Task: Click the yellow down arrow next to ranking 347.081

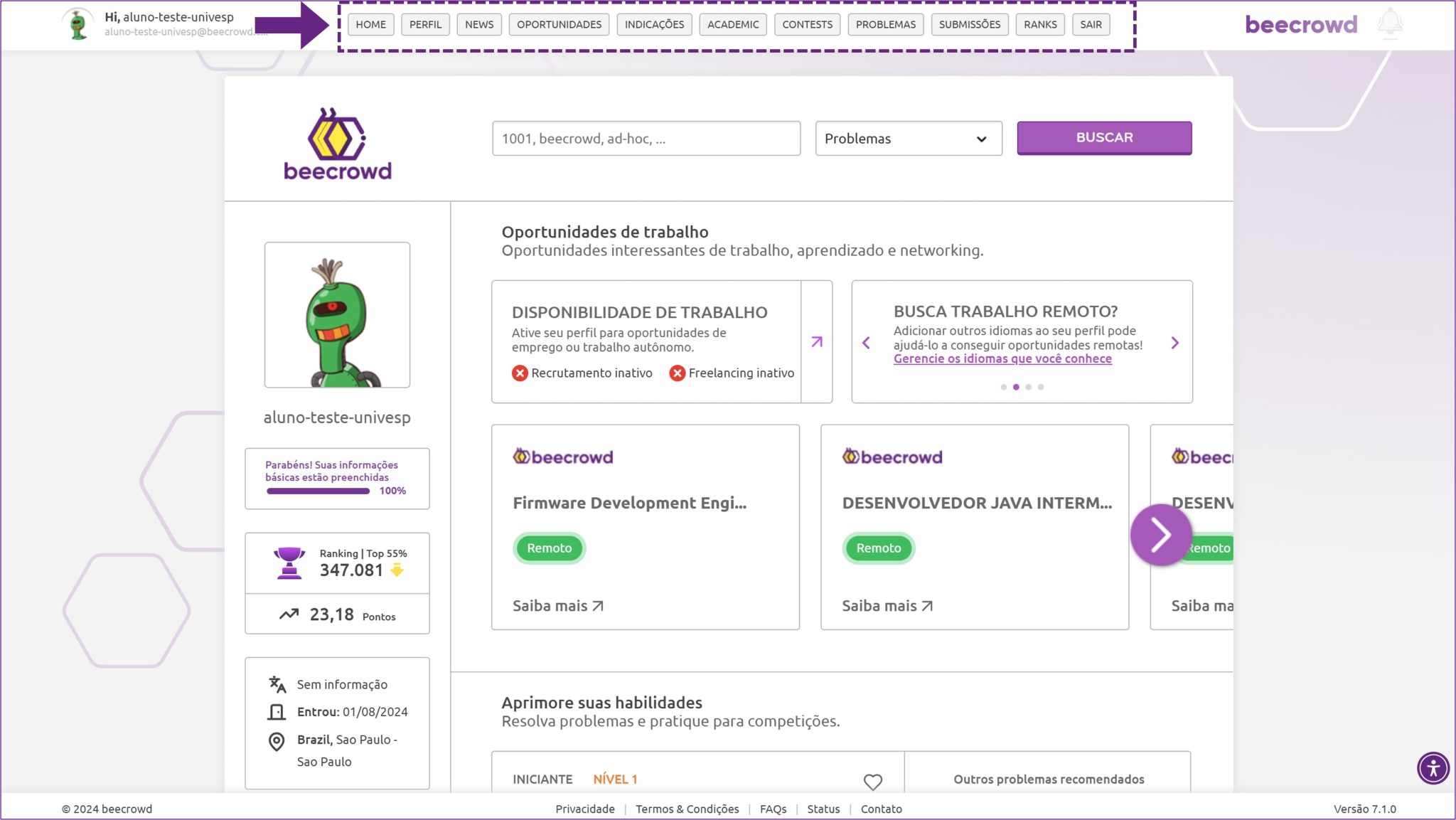Action: [x=397, y=570]
